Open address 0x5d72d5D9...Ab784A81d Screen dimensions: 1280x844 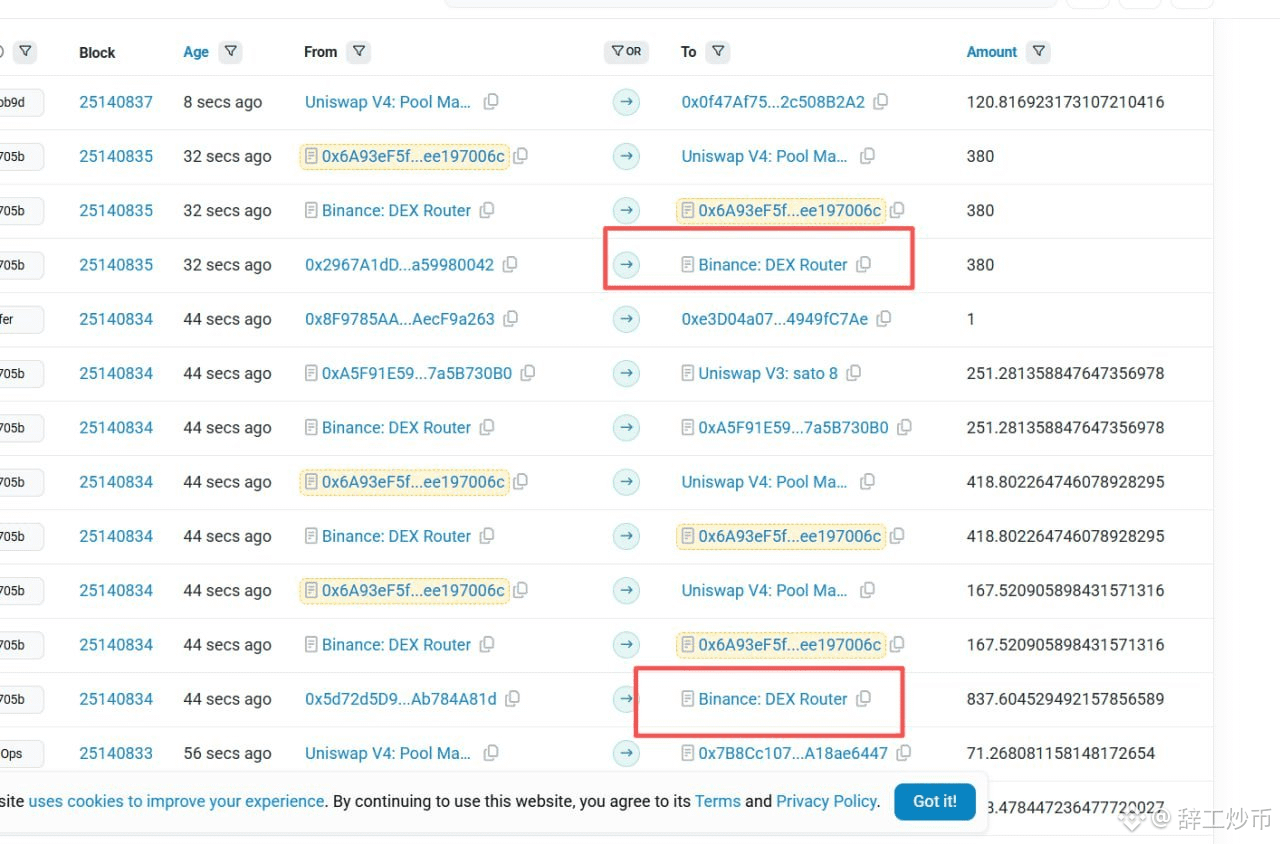401,699
